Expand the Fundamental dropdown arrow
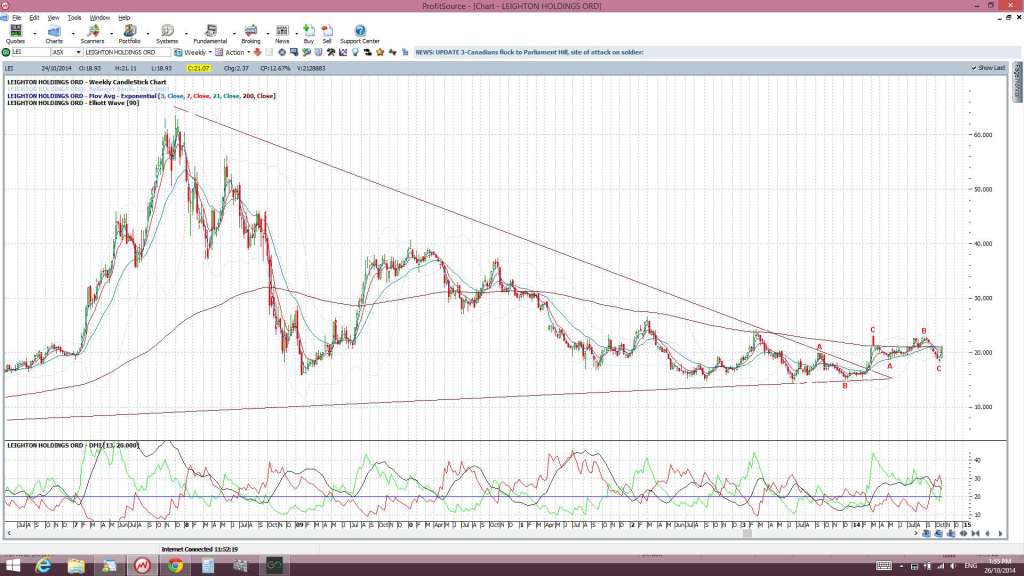The width and height of the screenshot is (1024, 576). point(234,33)
